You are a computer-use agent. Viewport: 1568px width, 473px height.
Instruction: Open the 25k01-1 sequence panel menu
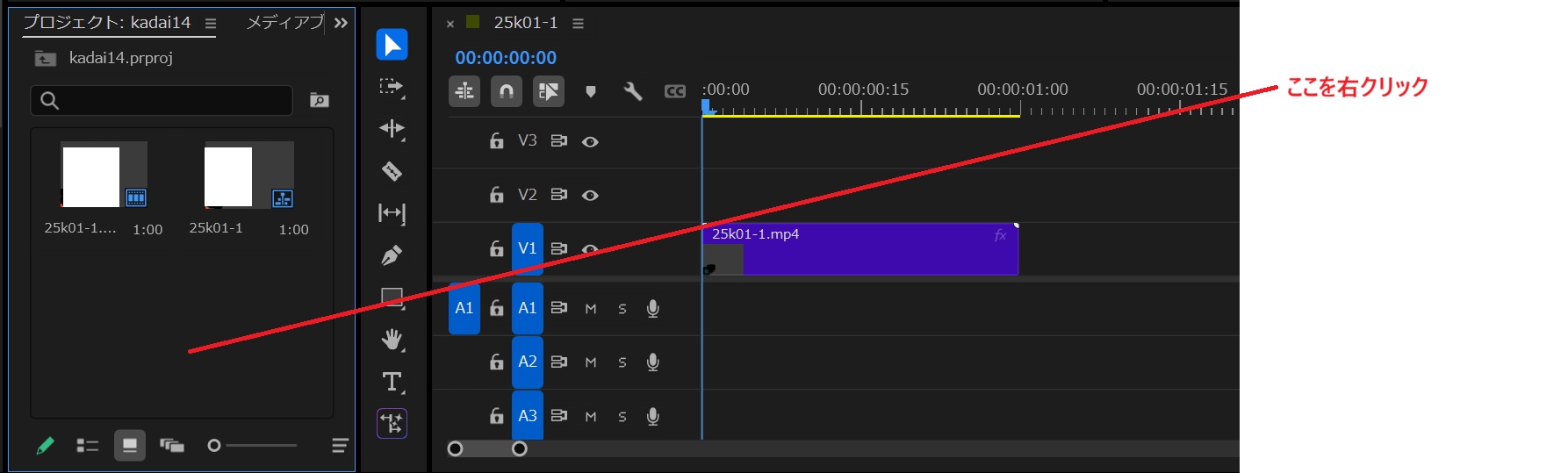578,24
